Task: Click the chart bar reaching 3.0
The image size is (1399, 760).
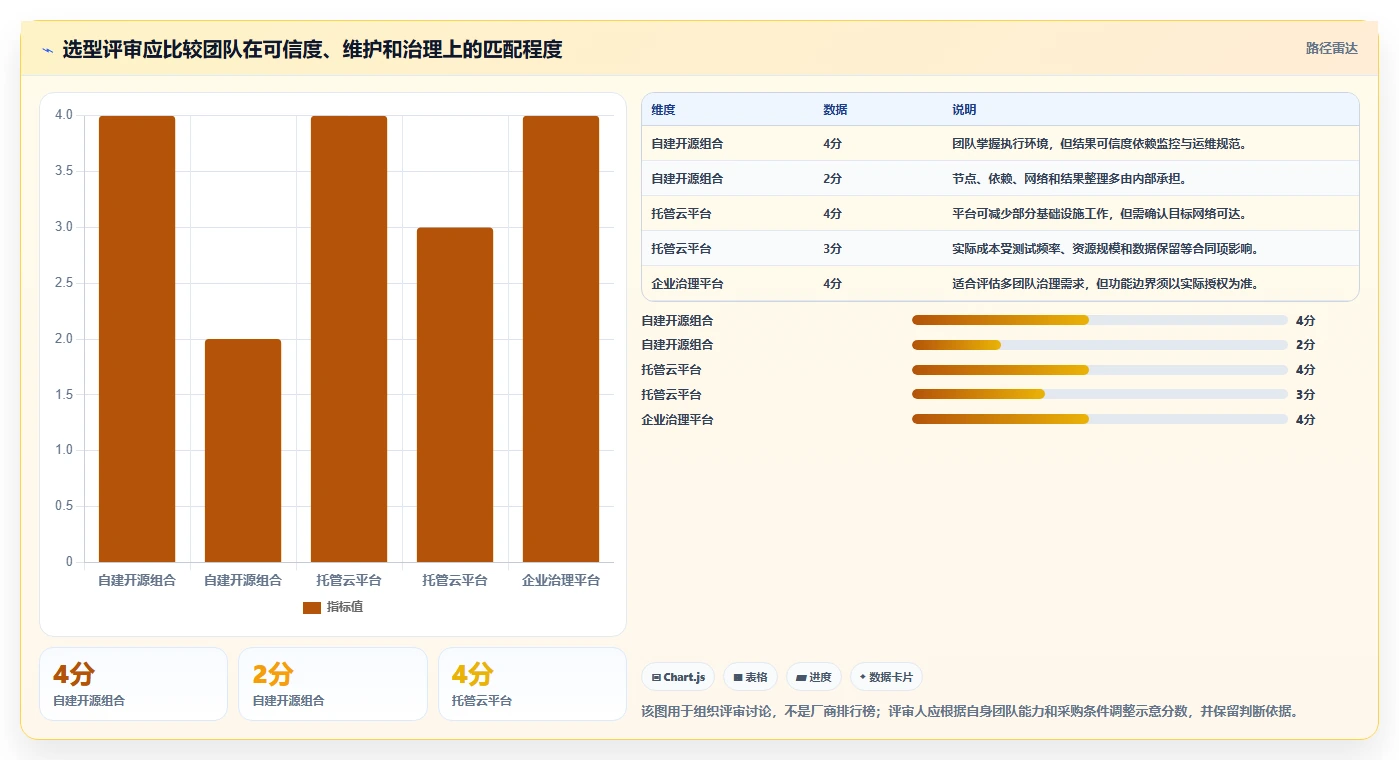Action: (x=455, y=395)
